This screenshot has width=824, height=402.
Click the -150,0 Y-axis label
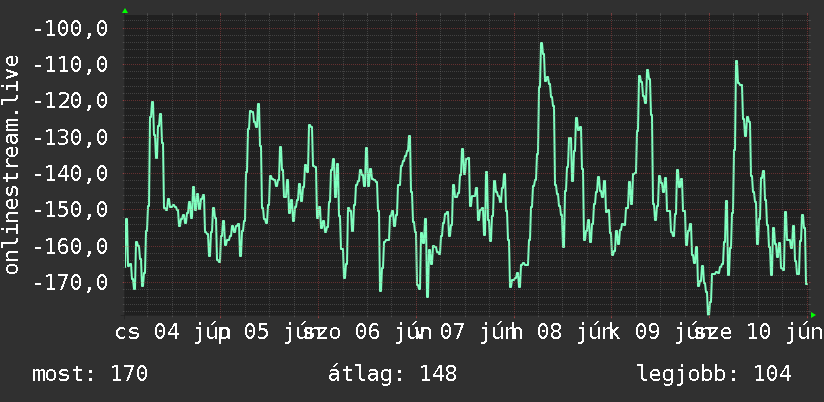(x=71, y=210)
